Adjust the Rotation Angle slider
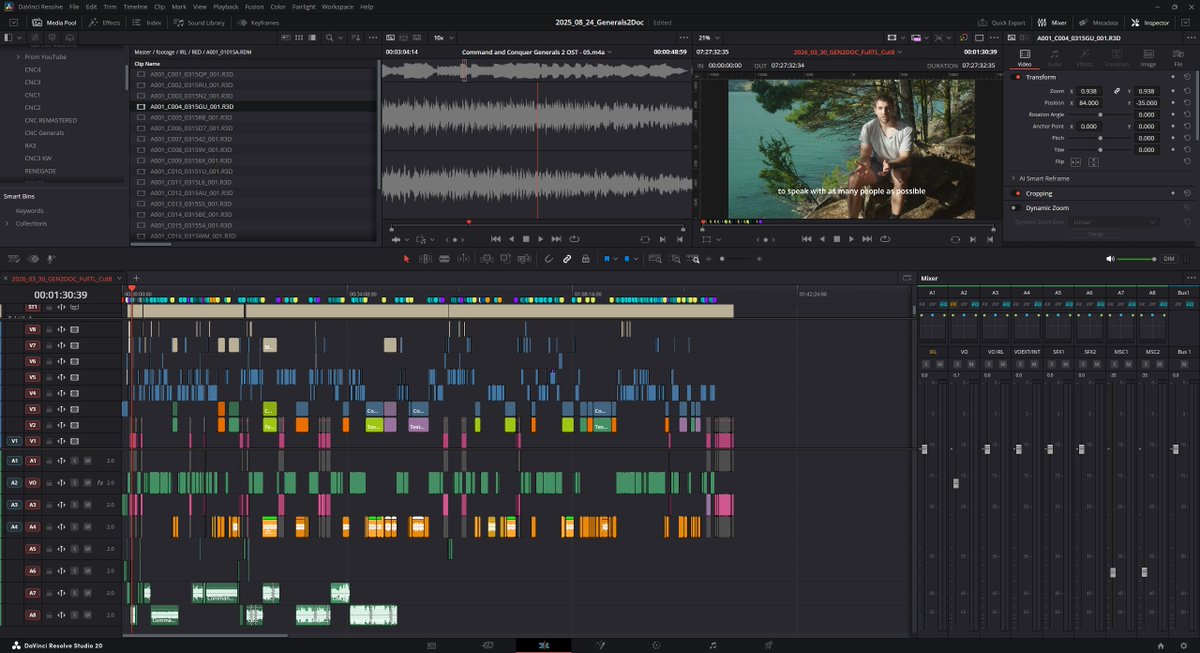 tap(1099, 115)
